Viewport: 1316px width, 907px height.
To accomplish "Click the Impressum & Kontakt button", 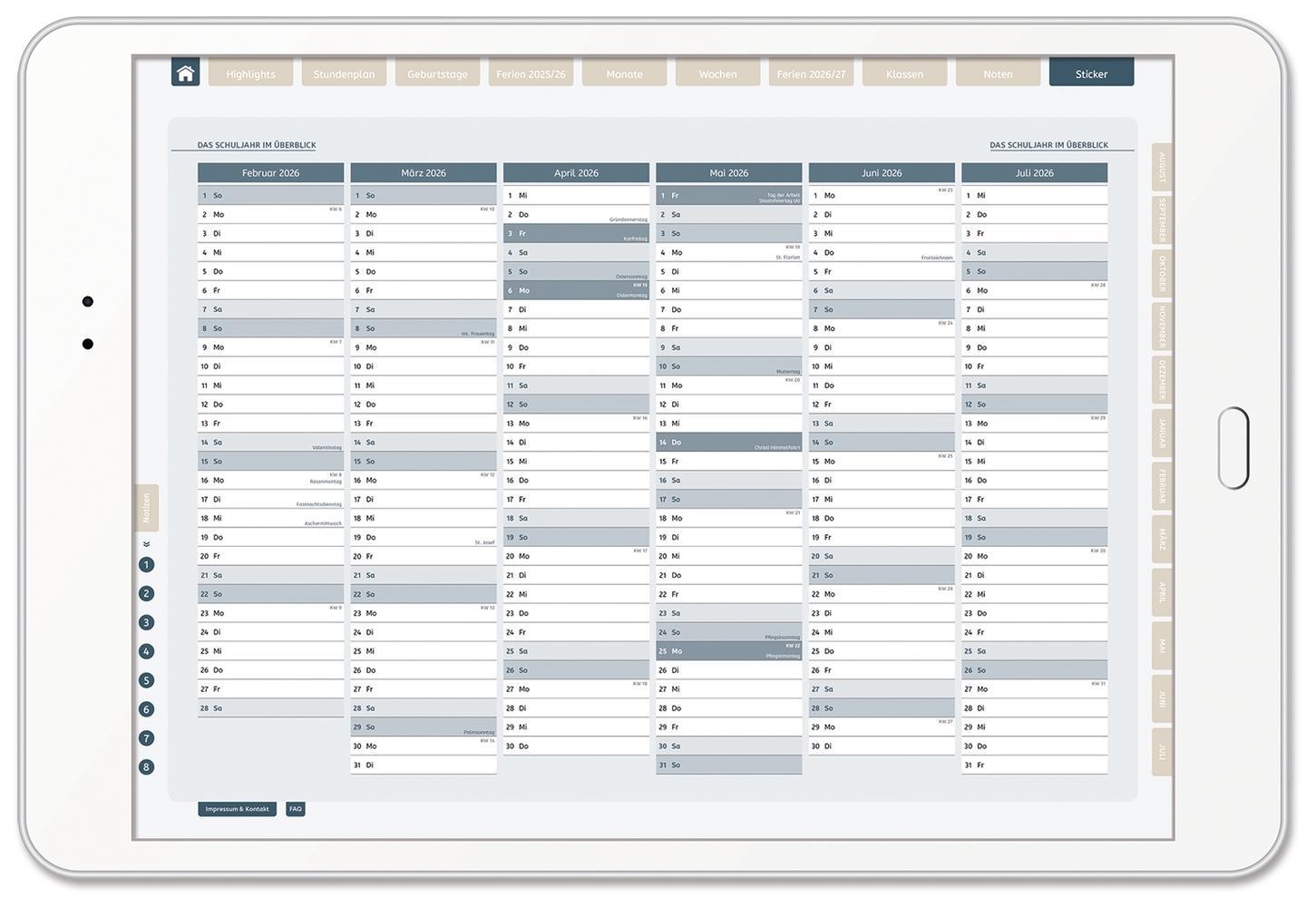I will [x=237, y=809].
